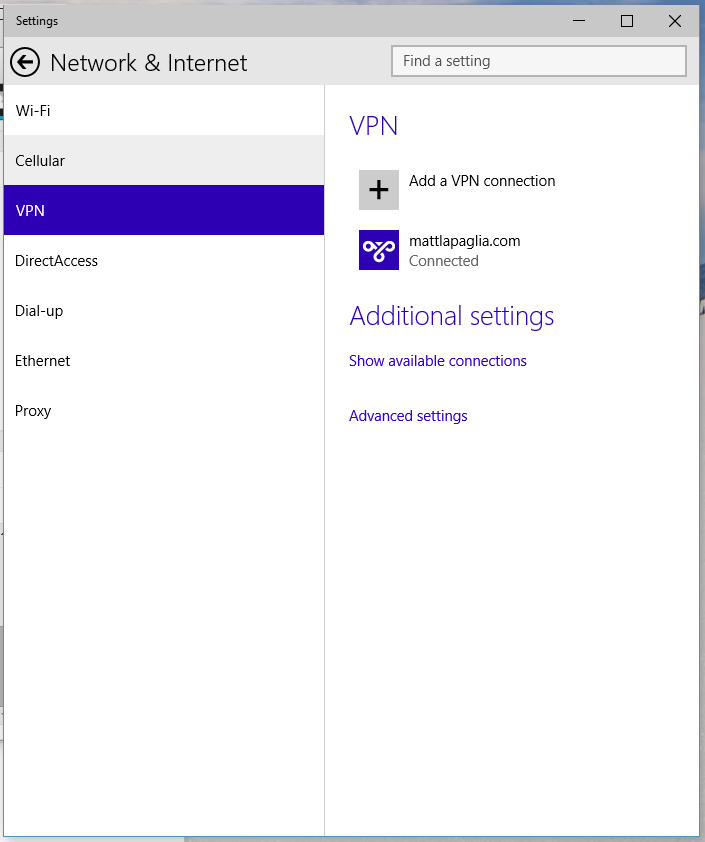Click the Connected status text
The image size is (705, 842).
(x=444, y=261)
